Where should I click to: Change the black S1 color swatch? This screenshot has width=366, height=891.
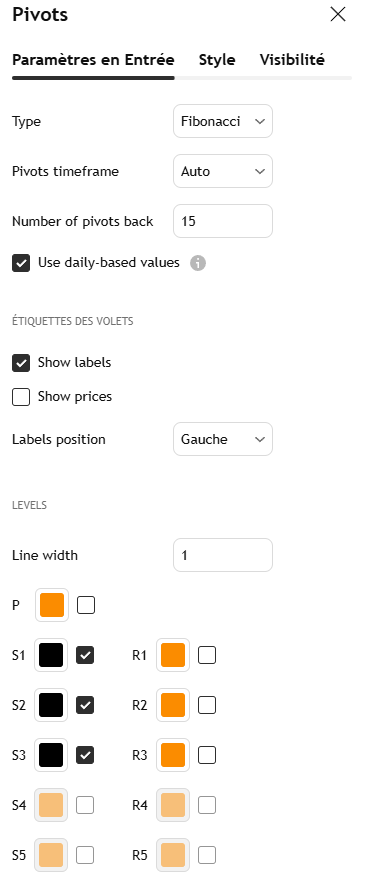point(51,655)
